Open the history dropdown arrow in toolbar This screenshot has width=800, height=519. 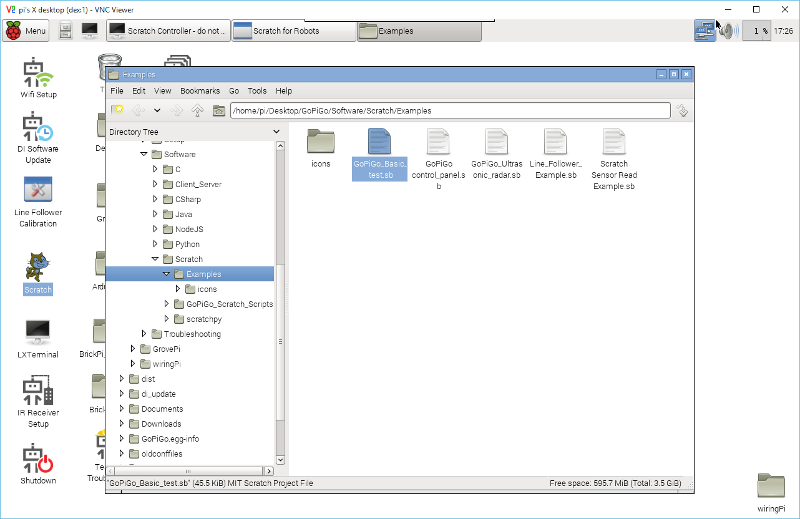tap(157, 110)
